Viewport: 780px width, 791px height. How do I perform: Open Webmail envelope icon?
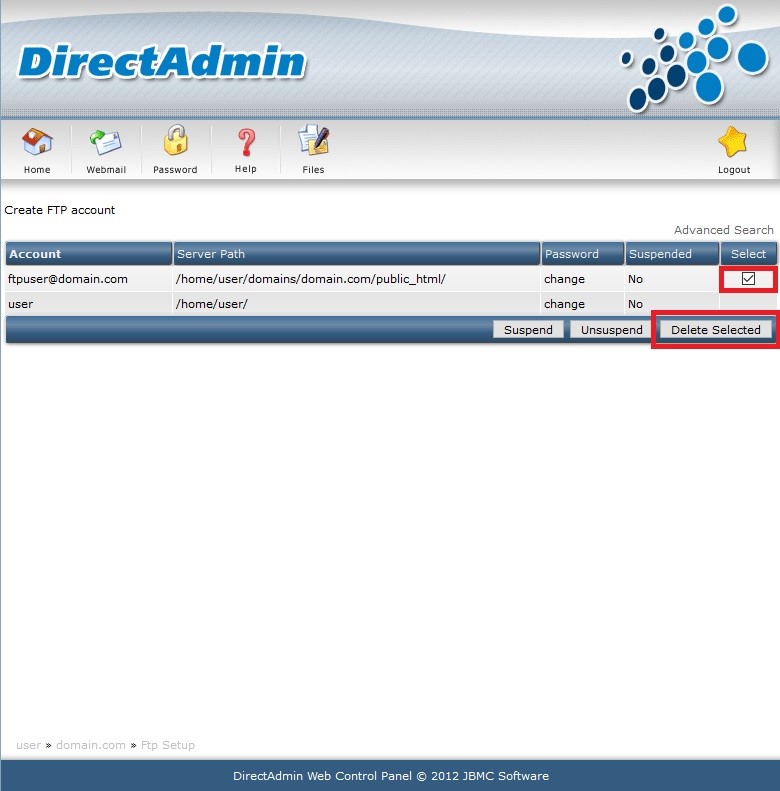click(105, 142)
